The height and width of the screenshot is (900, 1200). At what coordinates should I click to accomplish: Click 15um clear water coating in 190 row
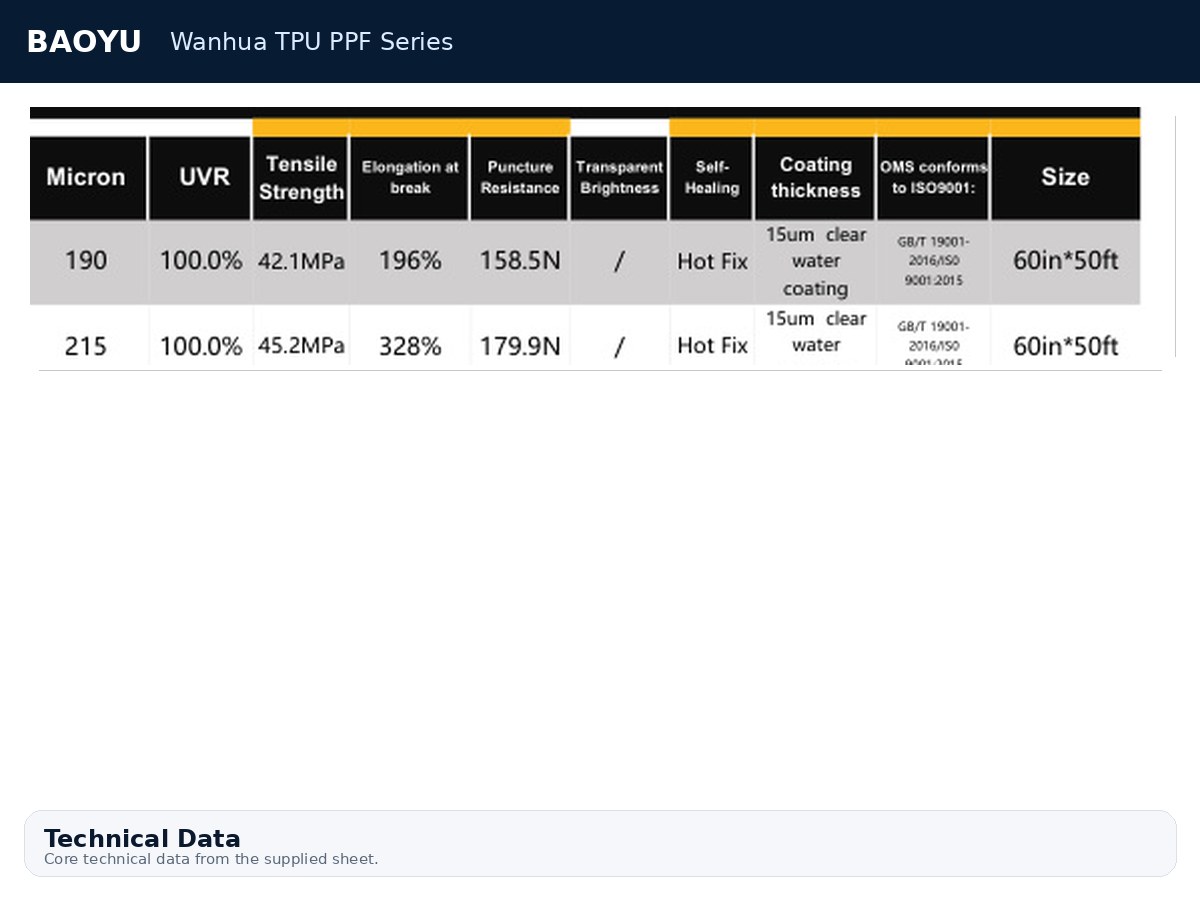(816, 262)
